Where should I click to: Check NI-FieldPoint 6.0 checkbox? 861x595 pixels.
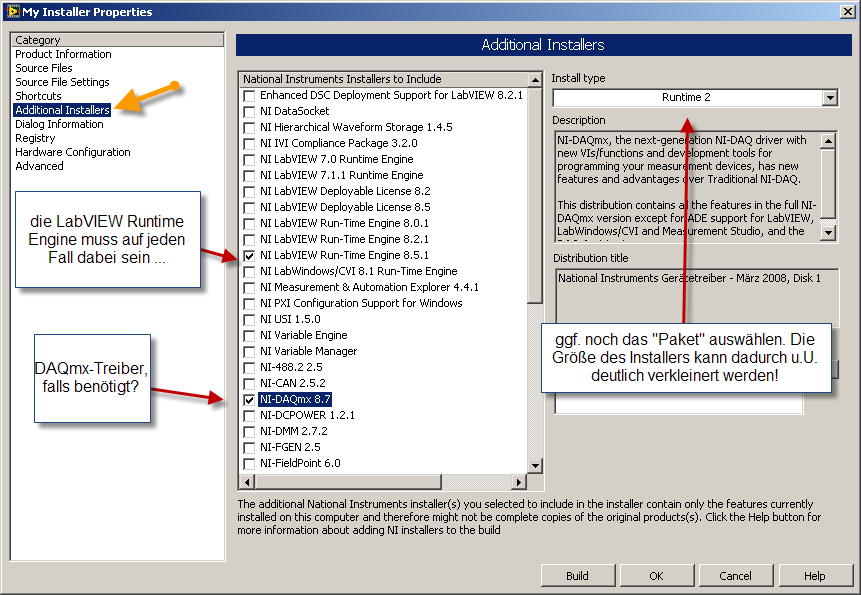click(x=249, y=464)
